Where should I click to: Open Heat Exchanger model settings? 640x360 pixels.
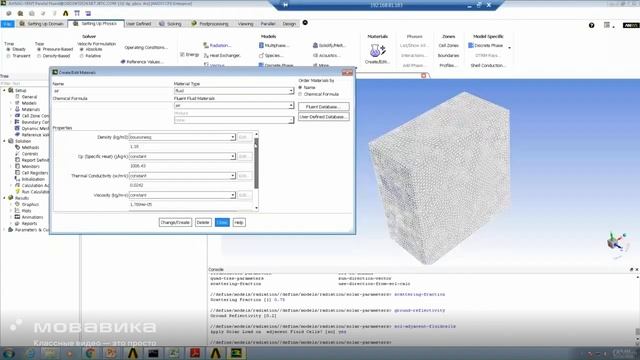point(222,56)
